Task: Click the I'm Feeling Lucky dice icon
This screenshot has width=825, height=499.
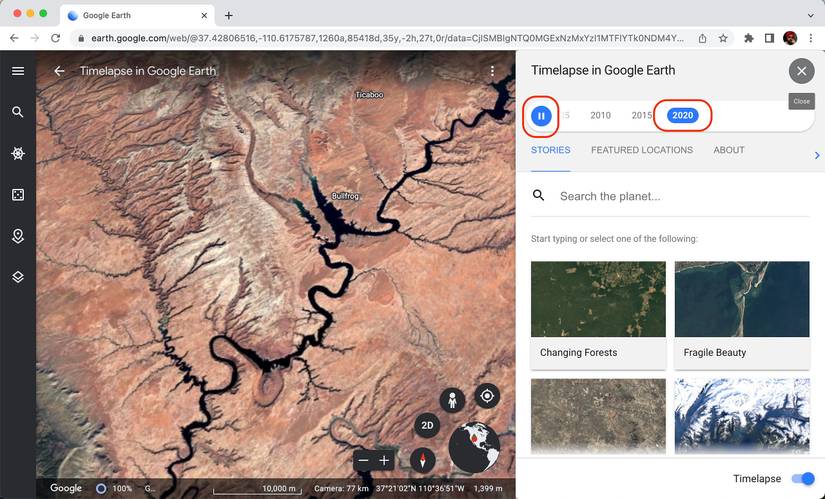Action: (18, 195)
